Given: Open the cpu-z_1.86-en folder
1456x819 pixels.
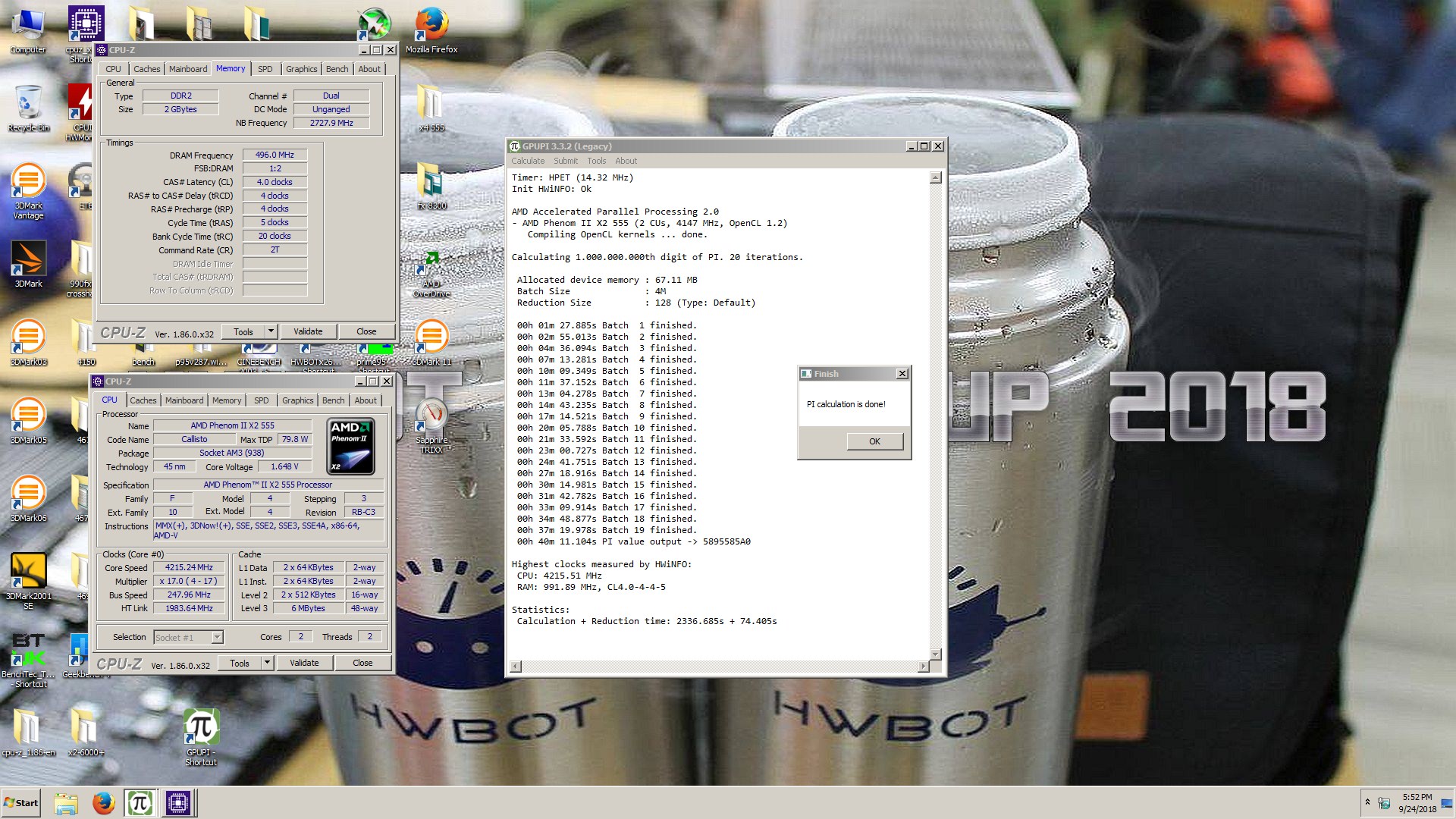Looking at the screenshot, I should click(x=28, y=733).
